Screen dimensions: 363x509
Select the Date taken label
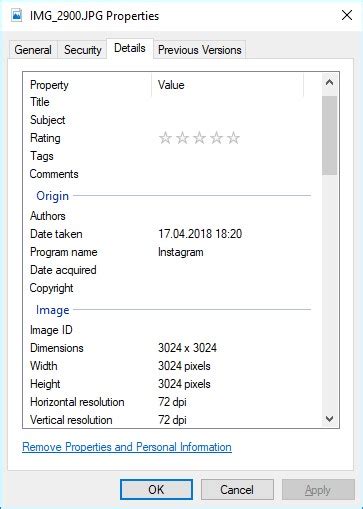56,234
